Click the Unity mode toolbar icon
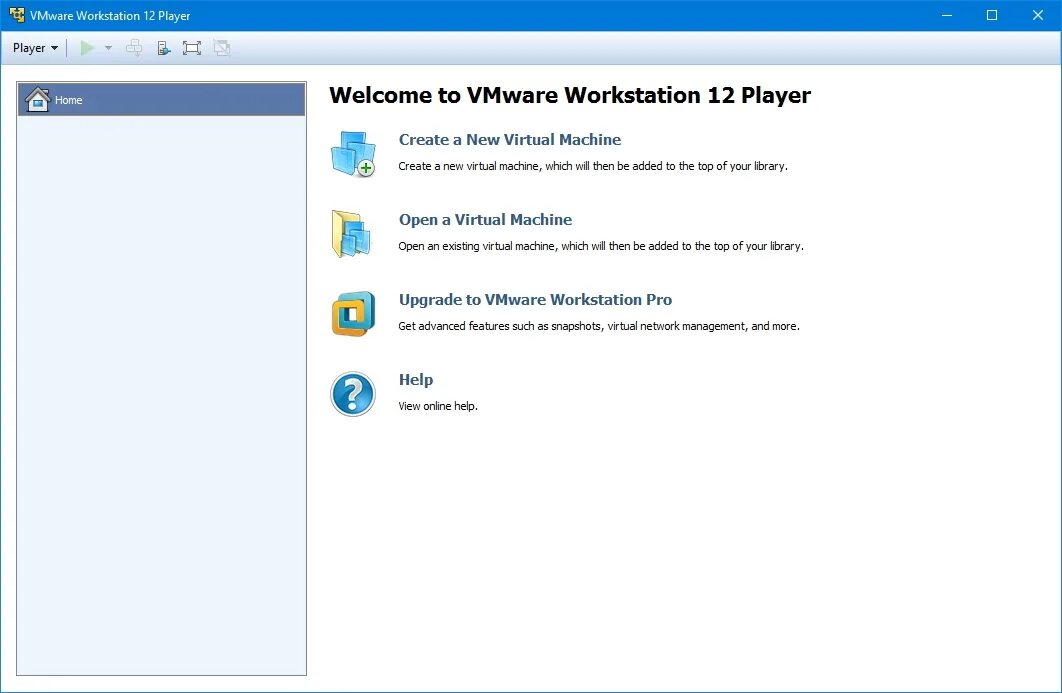 (x=221, y=47)
